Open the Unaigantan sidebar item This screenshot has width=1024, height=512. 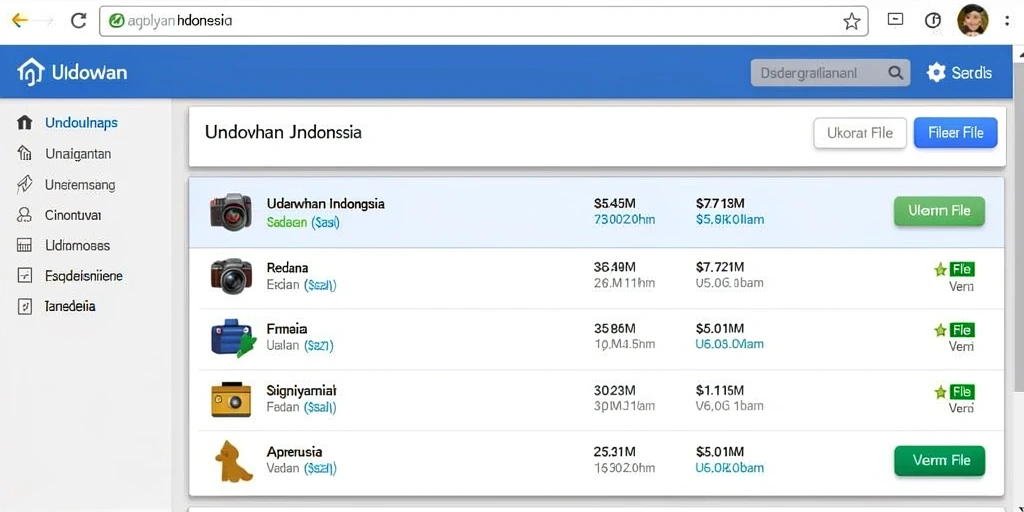click(x=78, y=154)
